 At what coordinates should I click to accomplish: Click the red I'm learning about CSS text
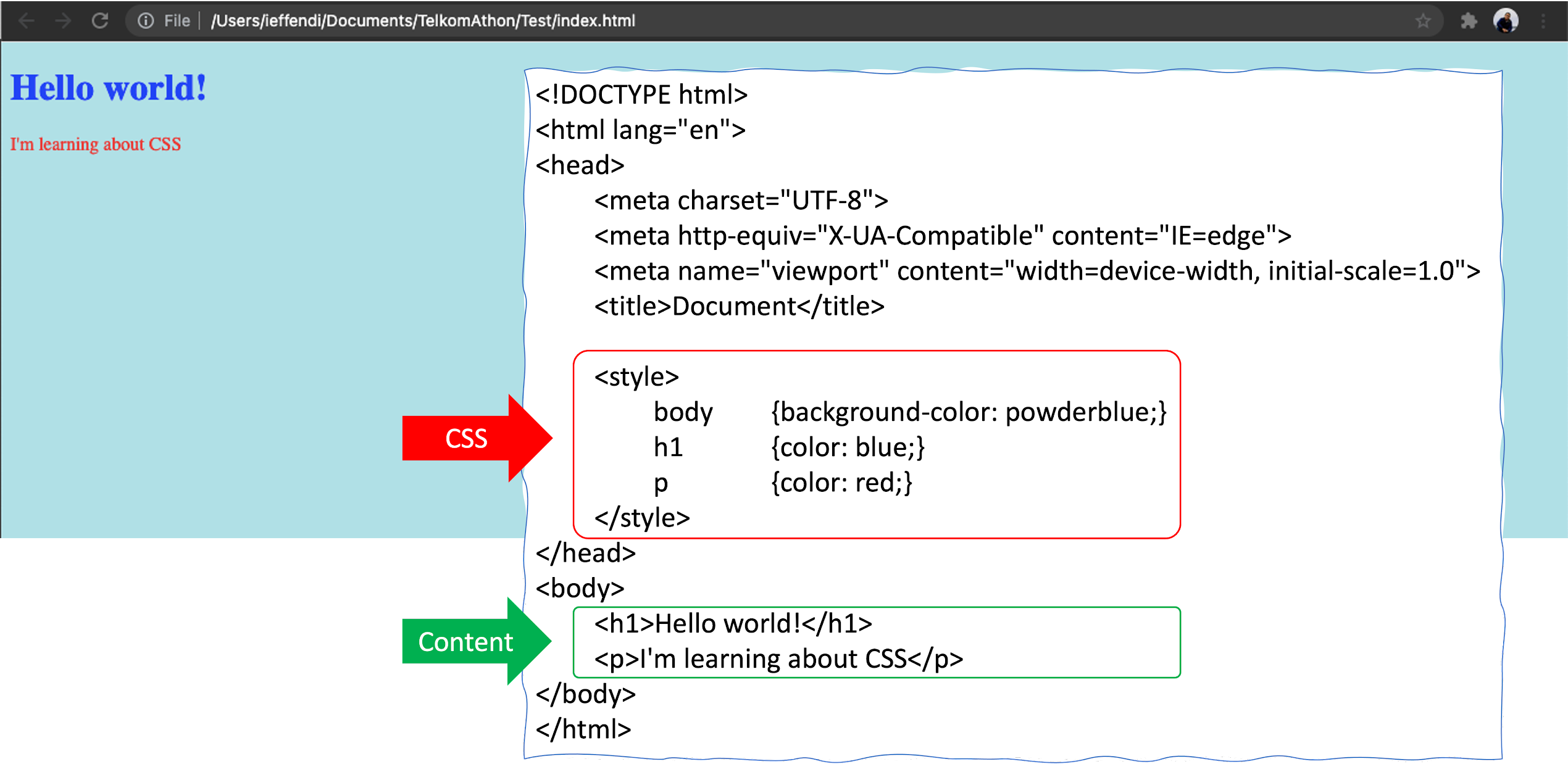pos(95,144)
